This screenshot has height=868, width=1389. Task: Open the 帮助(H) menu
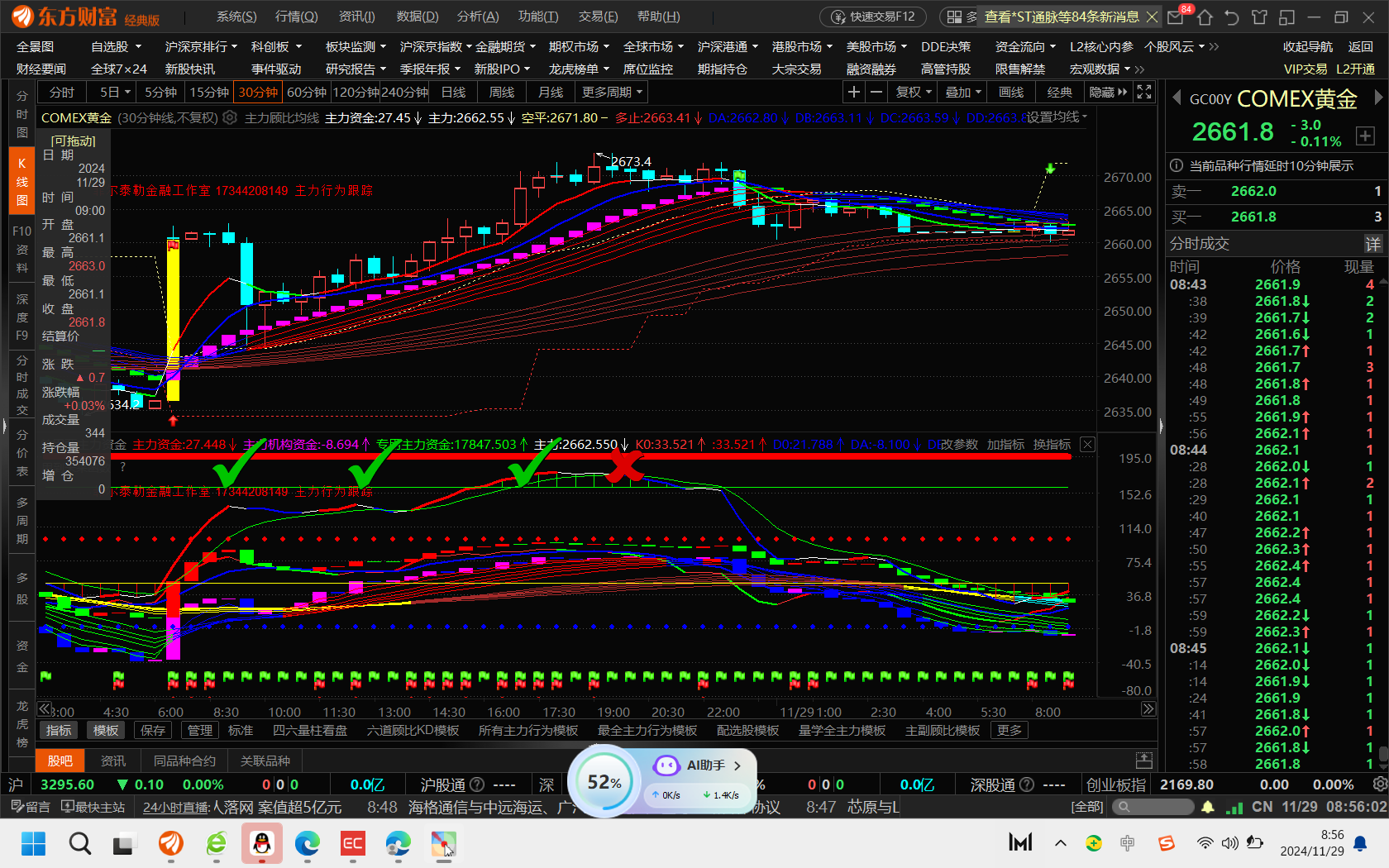click(x=659, y=17)
